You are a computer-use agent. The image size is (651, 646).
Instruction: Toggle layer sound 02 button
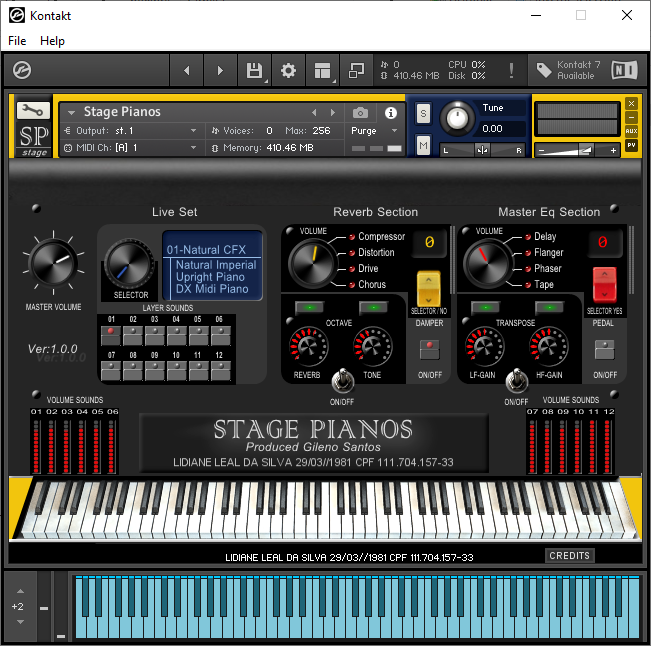pyautogui.click(x=133, y=335)
